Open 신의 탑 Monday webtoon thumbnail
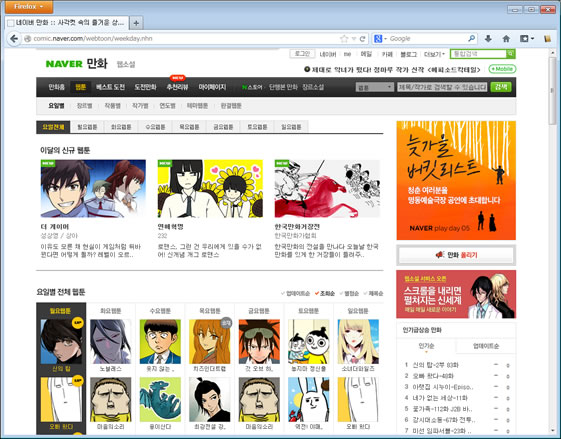 tap(61, 342)
